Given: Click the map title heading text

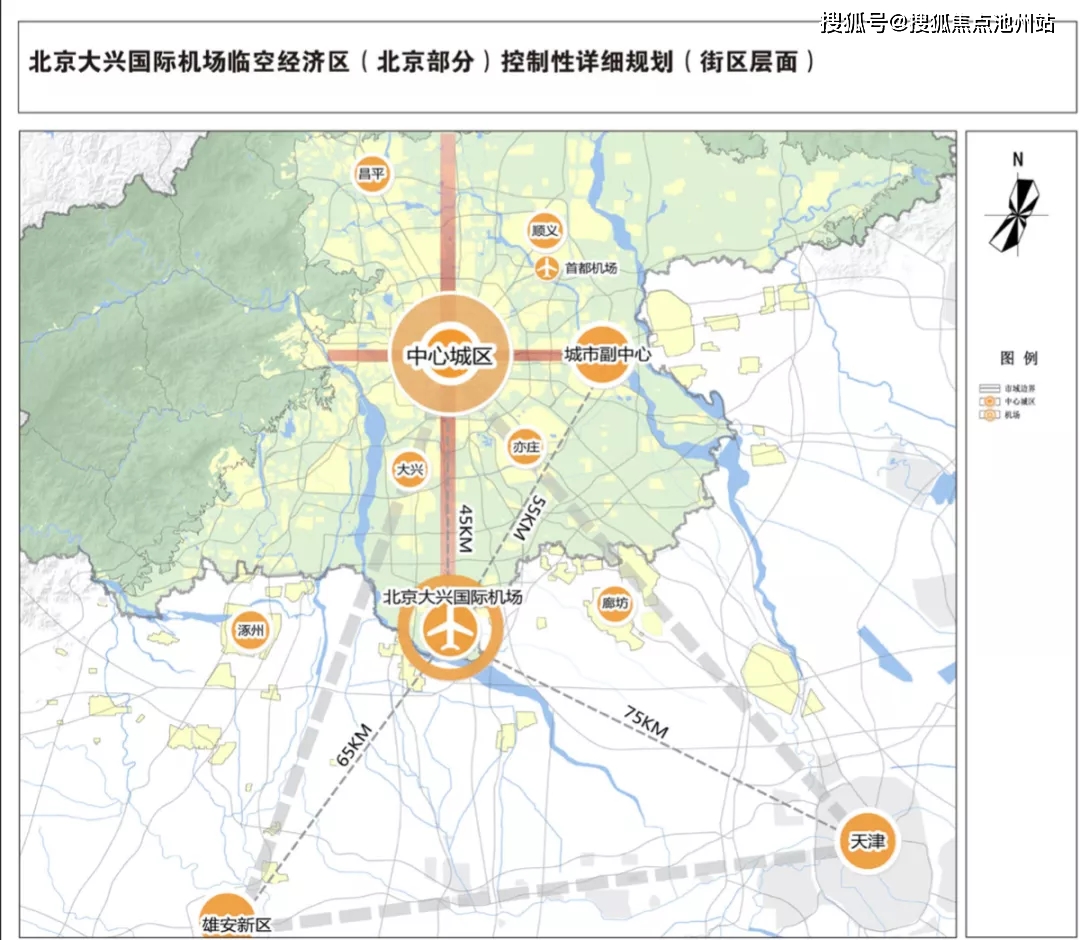Looking at the screenshot, I should (x=422, y=62).
